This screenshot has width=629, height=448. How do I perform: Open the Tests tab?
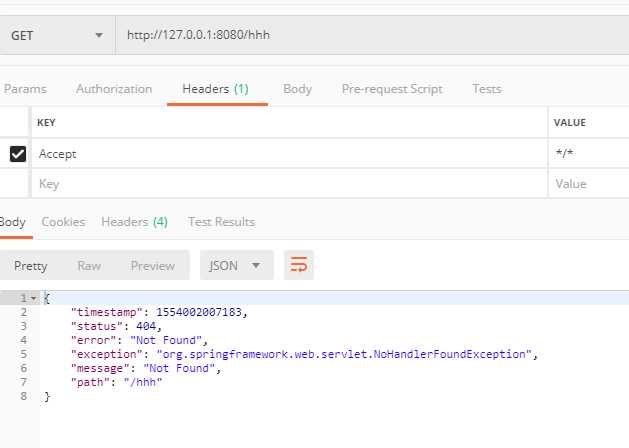pos(487,89)
